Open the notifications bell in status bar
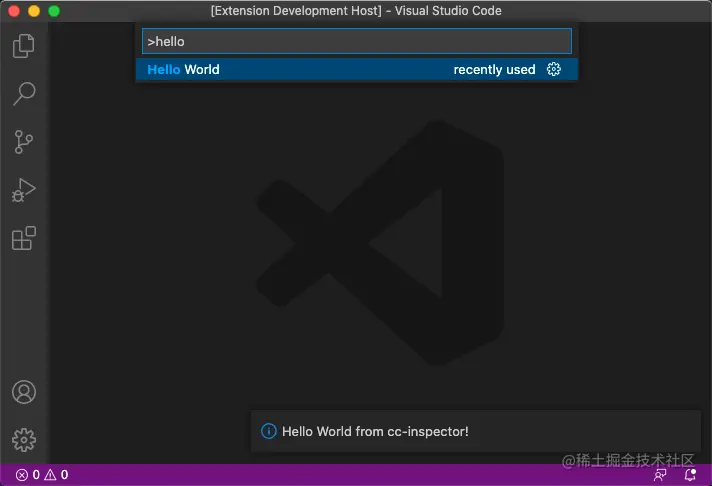The height and width of the screenshot is (486, 712). coord(690,475)
